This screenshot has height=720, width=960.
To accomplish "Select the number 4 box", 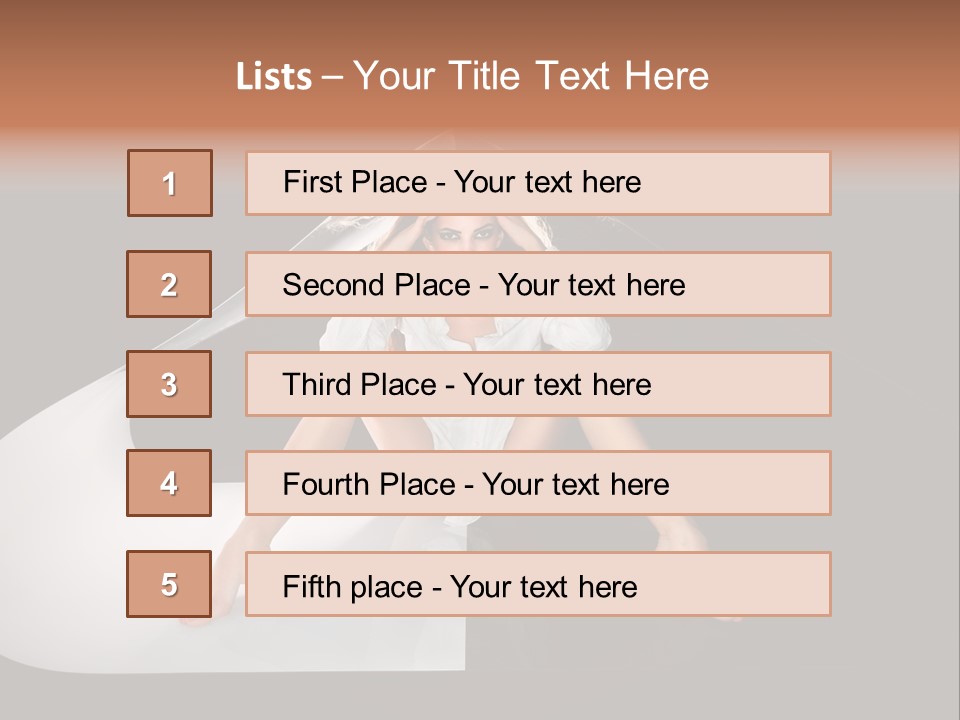I will tap(169, 483).
